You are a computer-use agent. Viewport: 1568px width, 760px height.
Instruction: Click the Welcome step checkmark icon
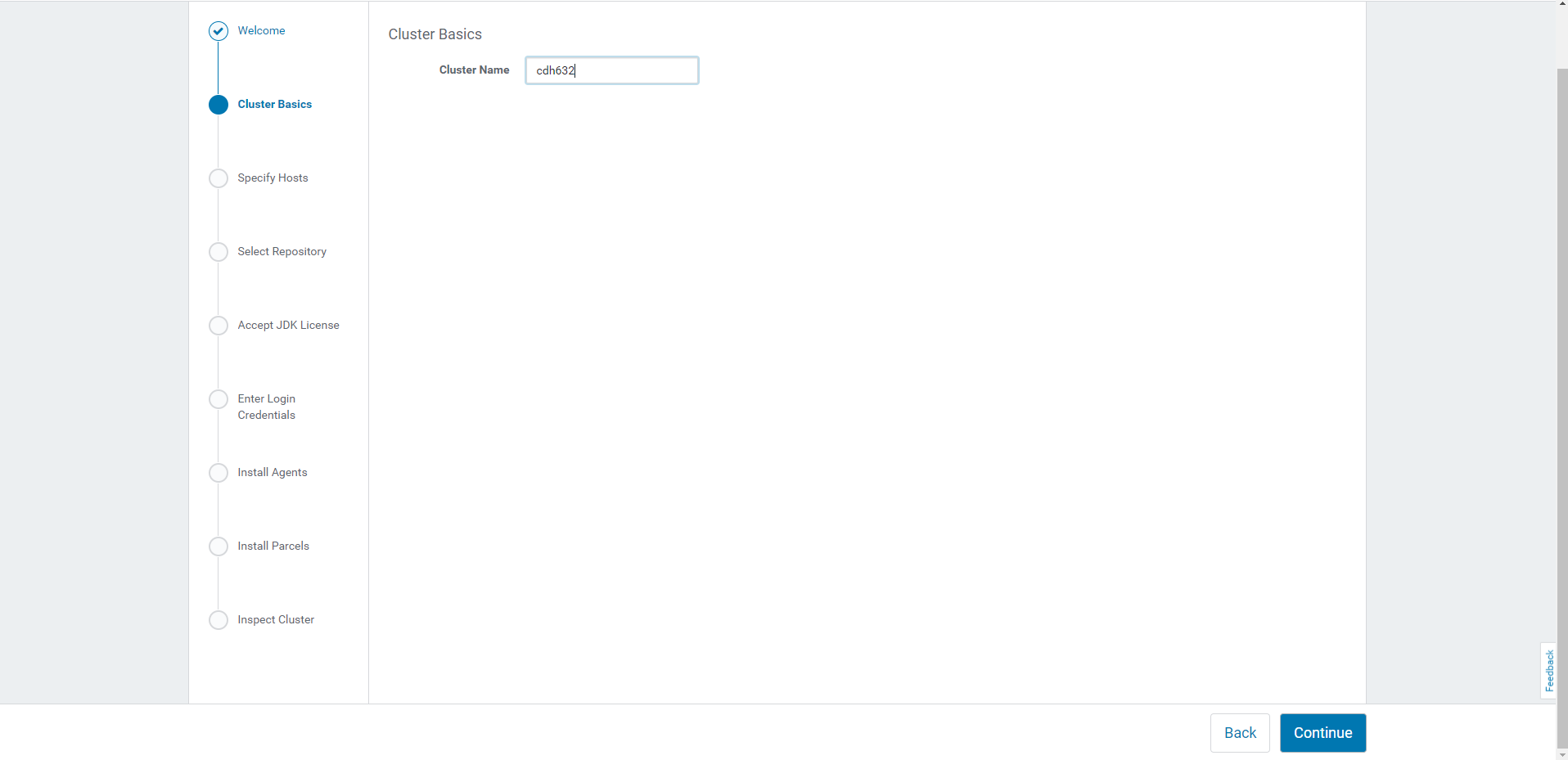point(218,31)
